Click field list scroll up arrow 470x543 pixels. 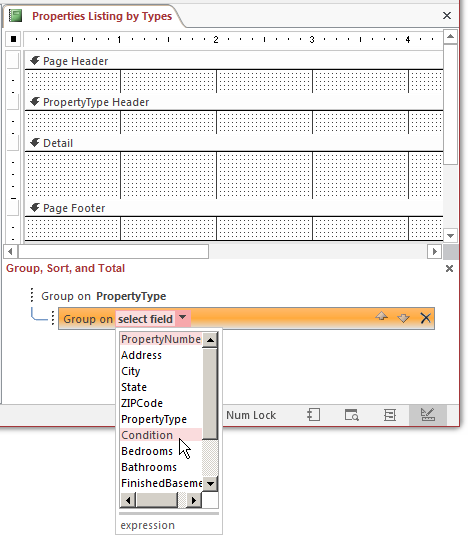click(x=210, y=340)
